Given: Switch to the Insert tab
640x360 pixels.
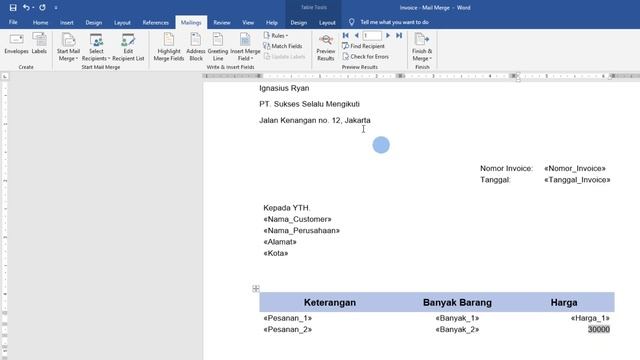Looking at the screenshot, I should 67,22.
